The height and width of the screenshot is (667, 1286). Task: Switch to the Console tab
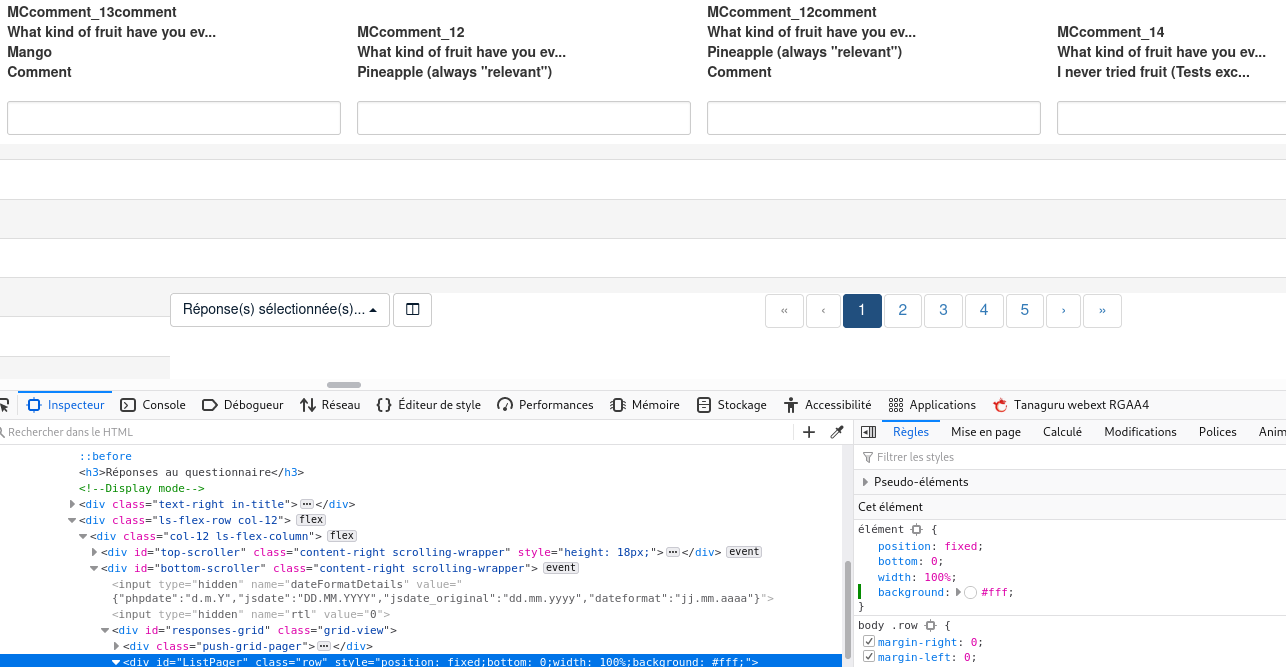pos(153,405)
